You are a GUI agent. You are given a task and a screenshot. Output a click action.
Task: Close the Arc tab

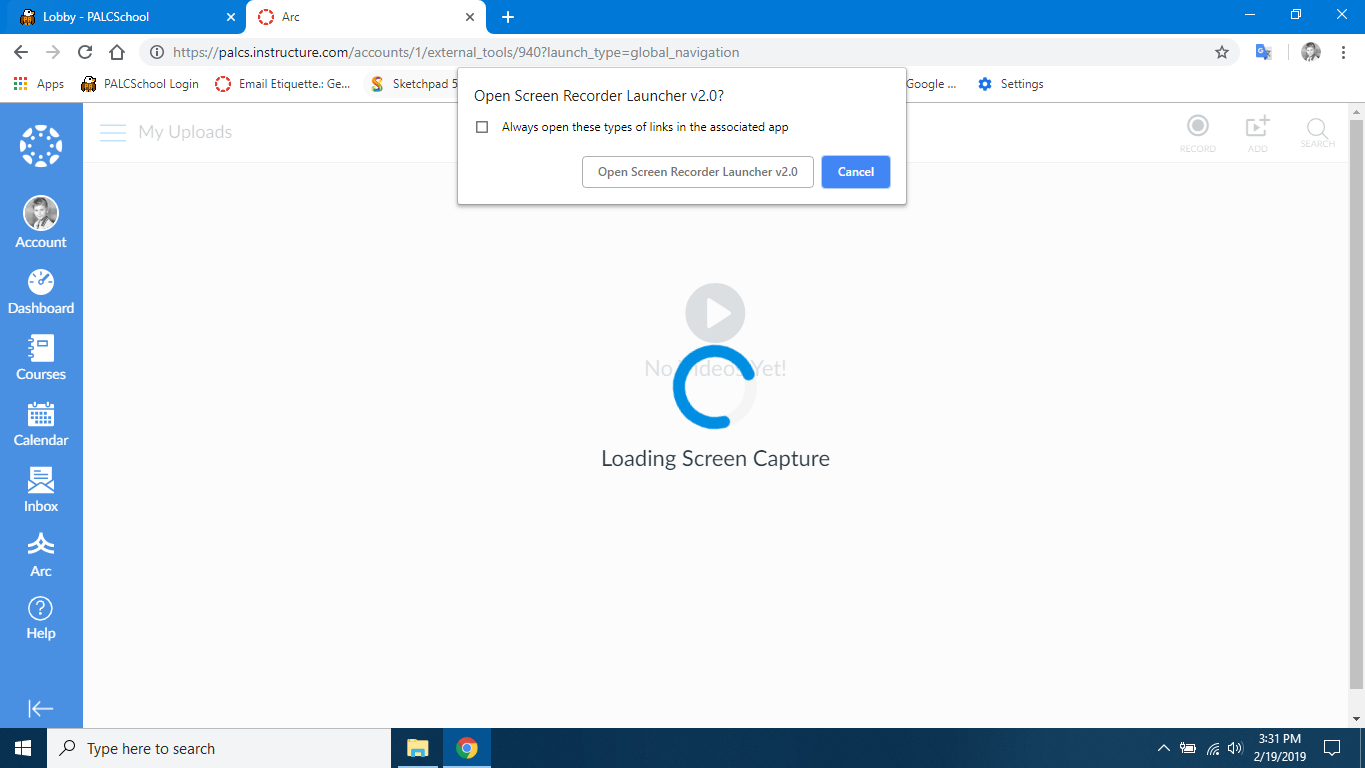pyautogui.click(x=470, y=17)
